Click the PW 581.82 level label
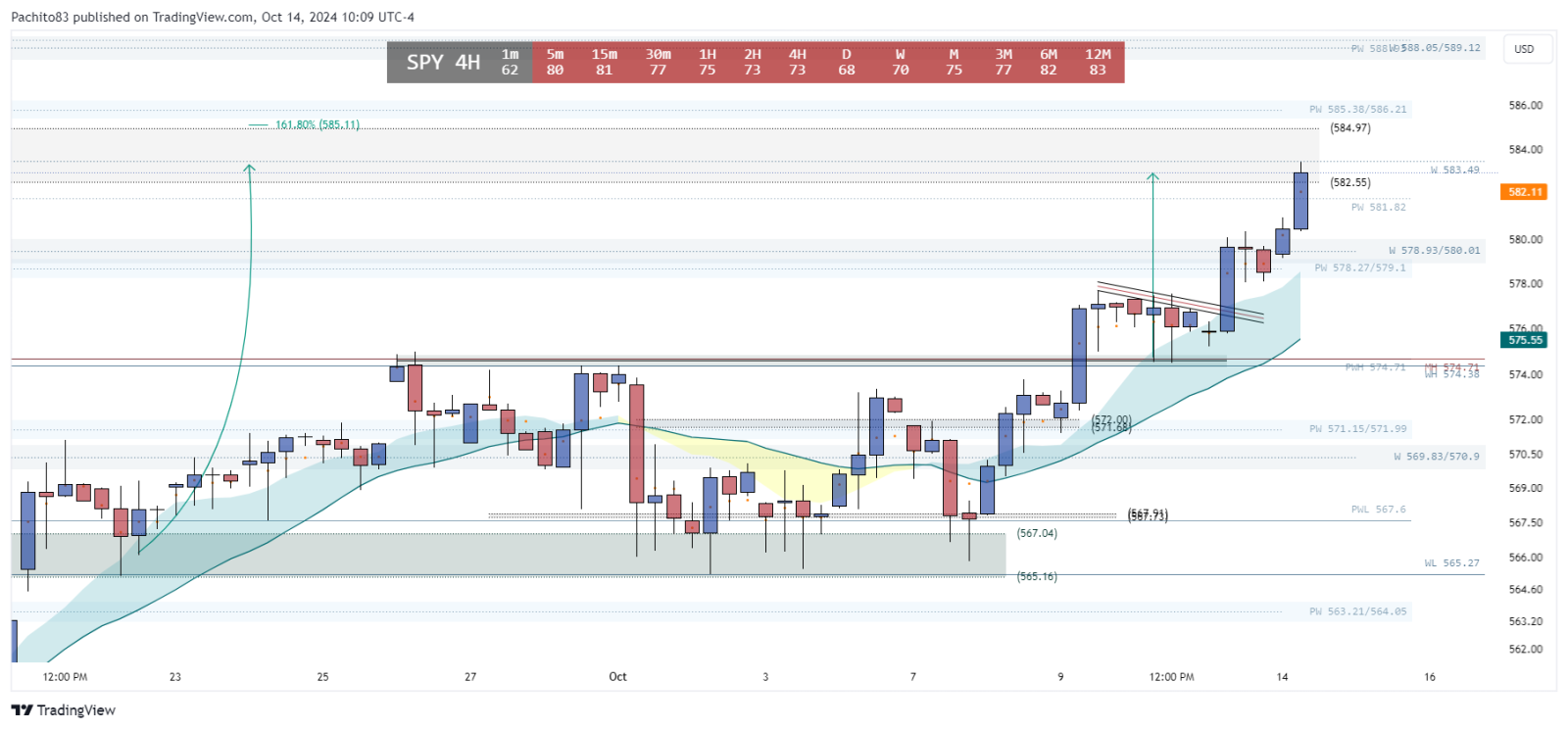This screenshot has width=1568, height=730. pos(1379,207)
